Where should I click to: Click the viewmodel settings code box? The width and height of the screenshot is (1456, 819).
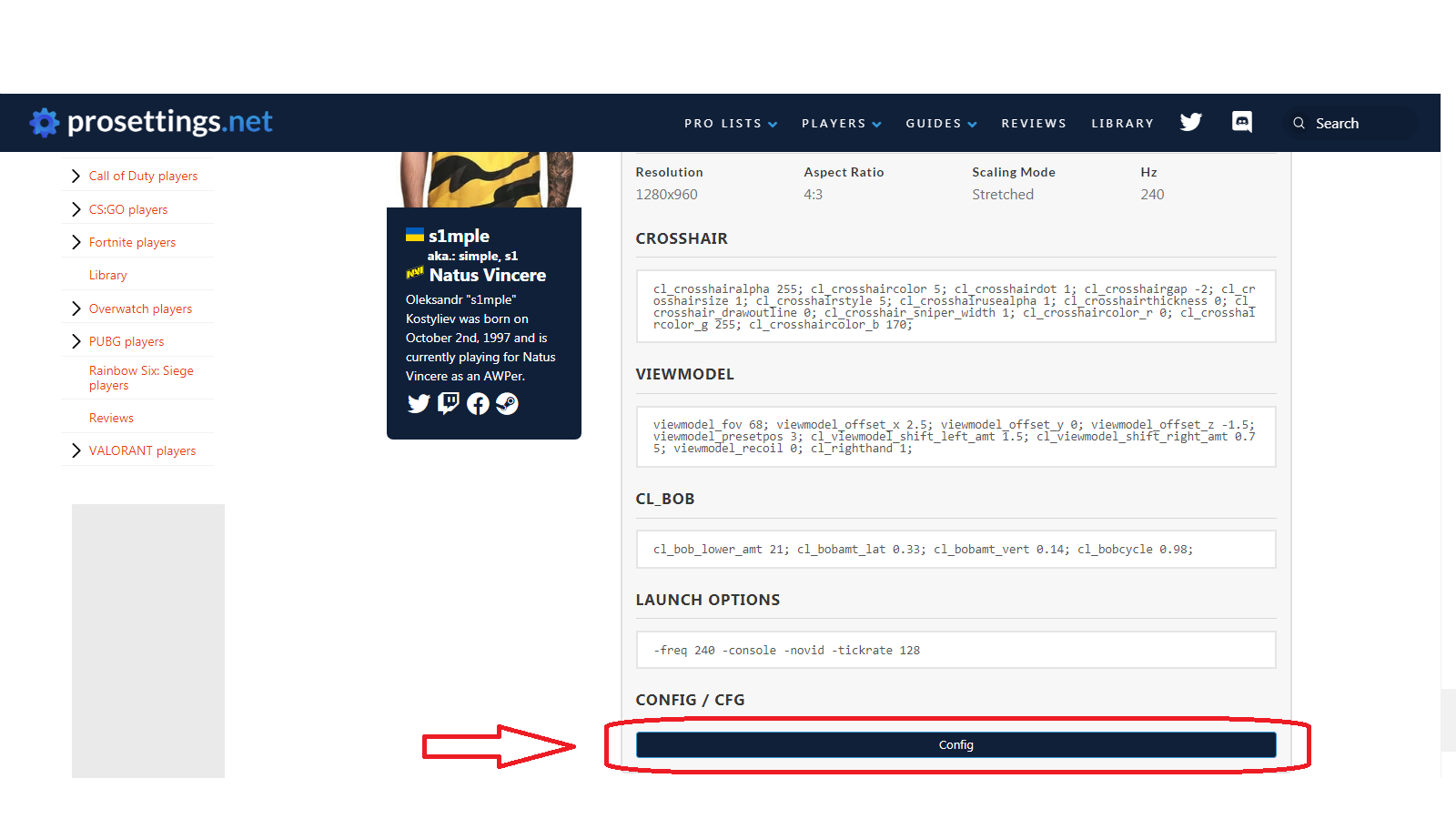pyautogui.click(x=955, y=437)
